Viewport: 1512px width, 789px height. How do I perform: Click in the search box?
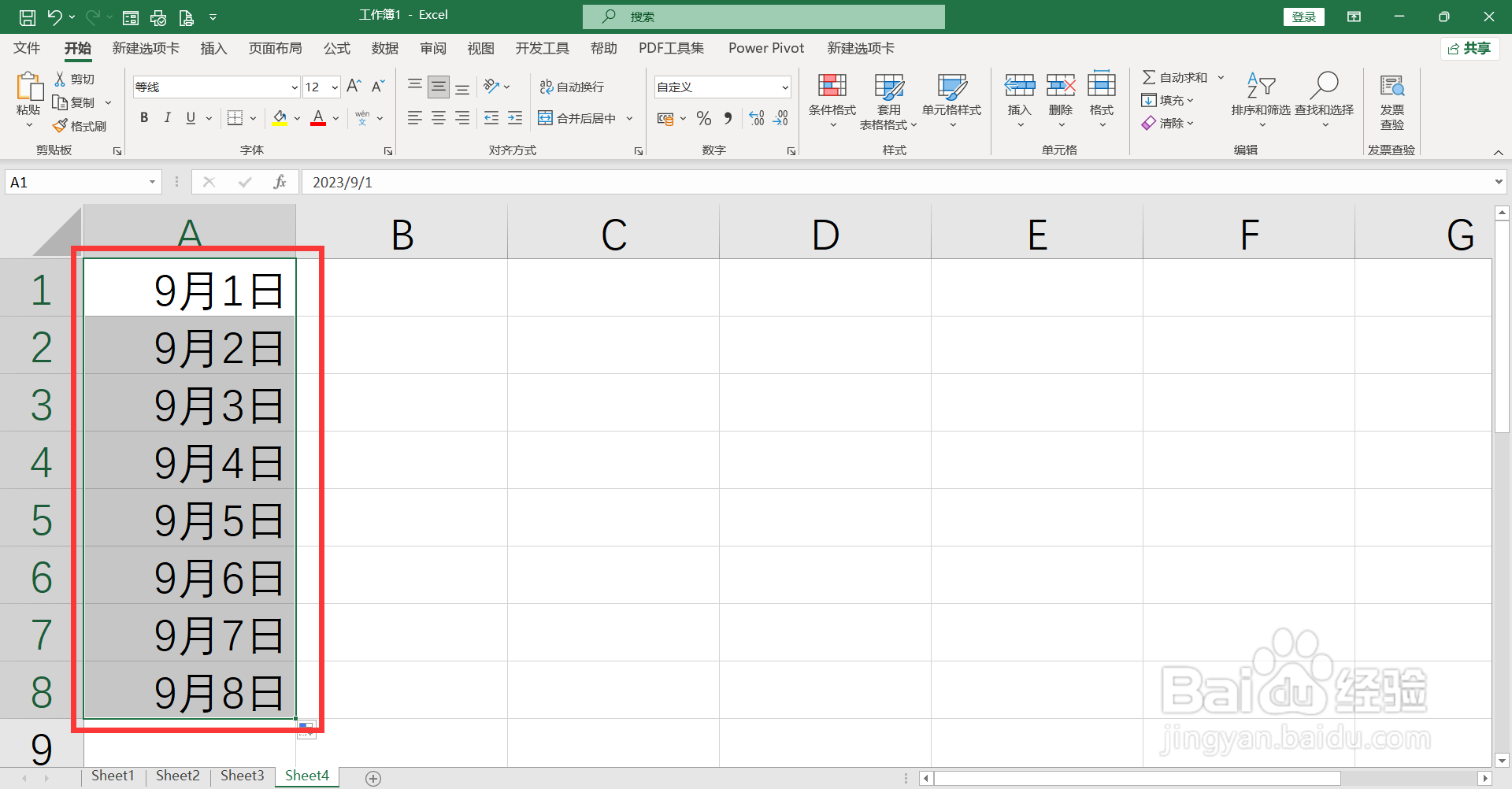pyautogui.click(x=764, y=17)
